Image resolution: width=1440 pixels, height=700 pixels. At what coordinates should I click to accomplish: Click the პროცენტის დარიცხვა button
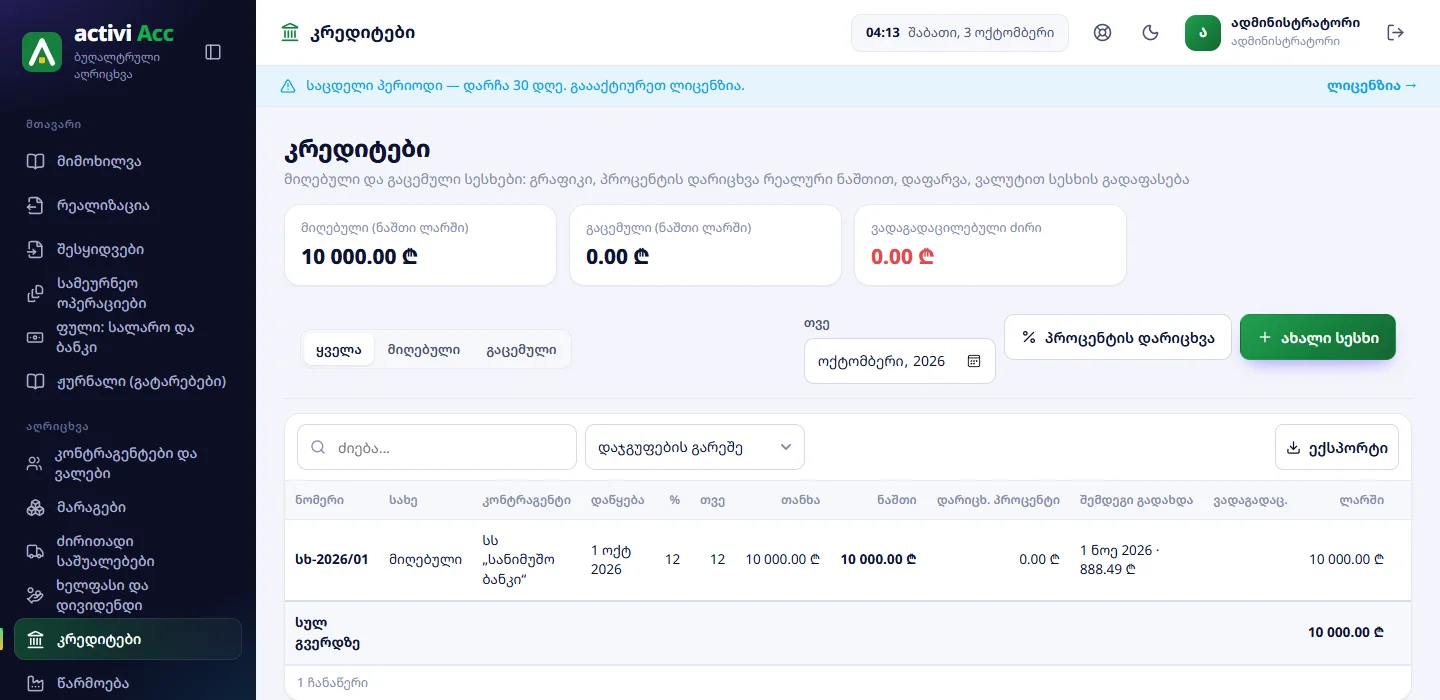point(1118,337)
